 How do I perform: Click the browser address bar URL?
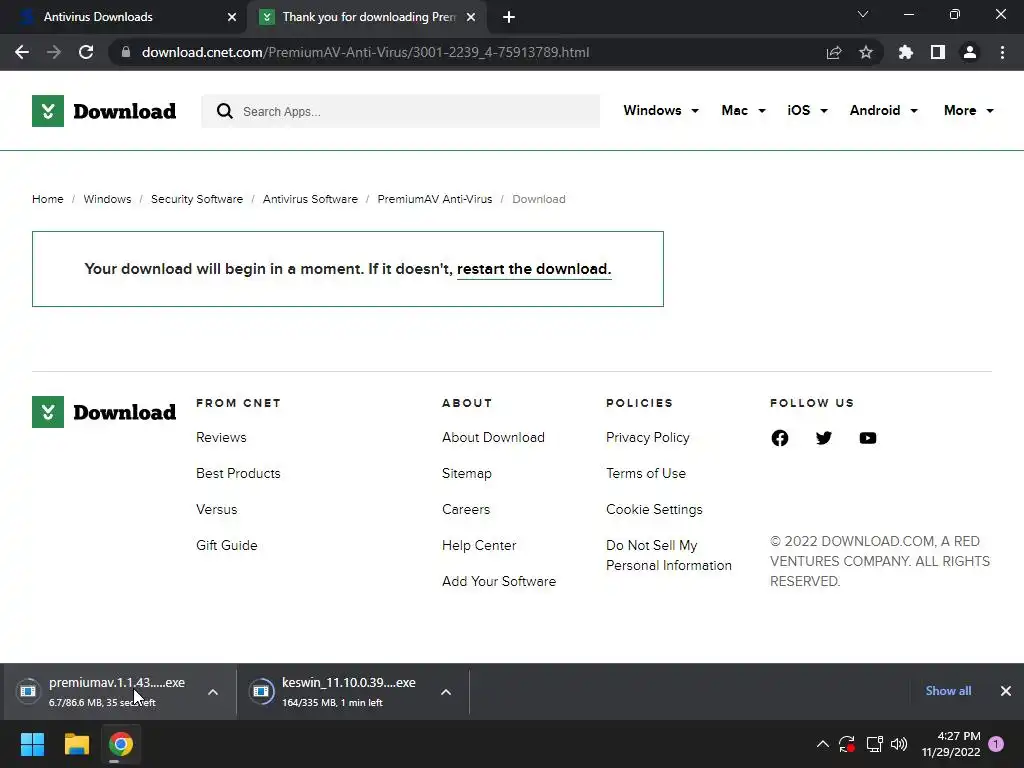pos(366,52)
